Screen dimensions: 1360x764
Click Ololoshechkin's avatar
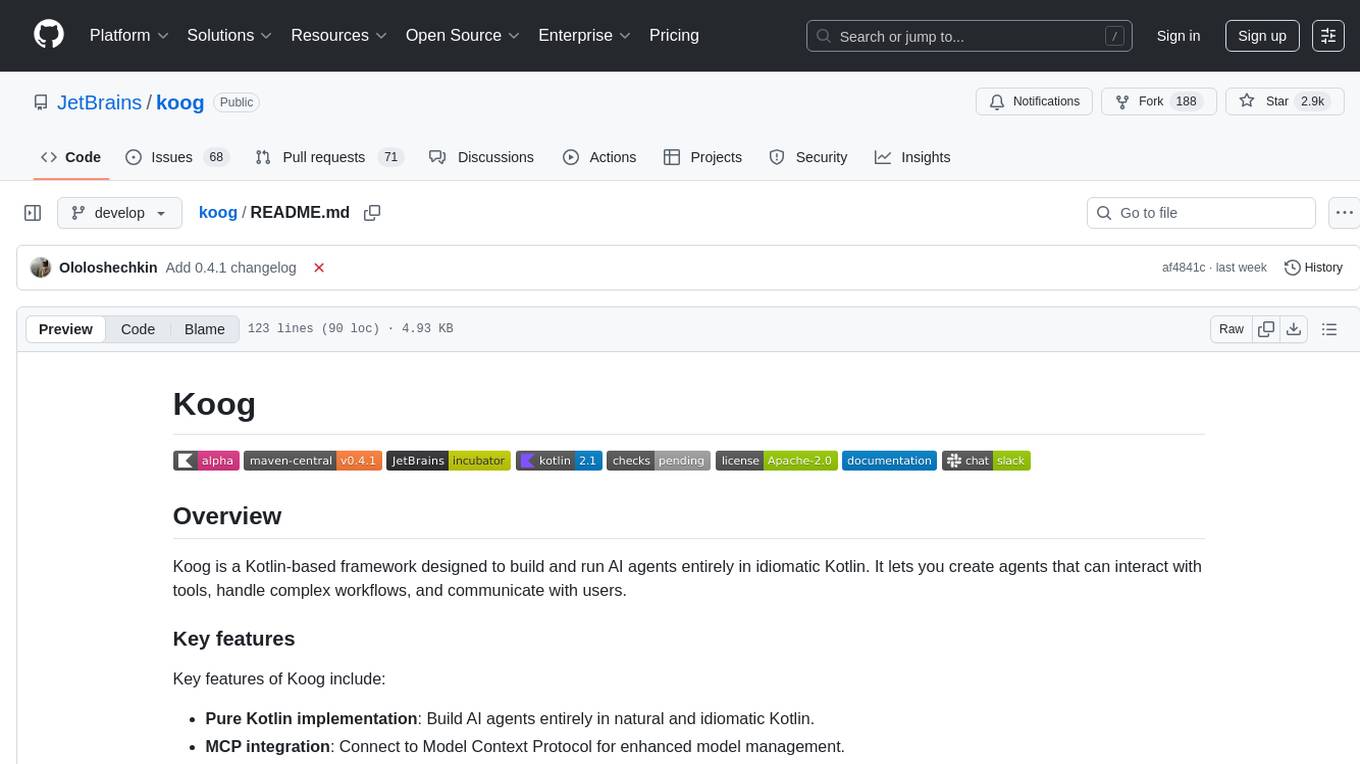tap(41, 268)
